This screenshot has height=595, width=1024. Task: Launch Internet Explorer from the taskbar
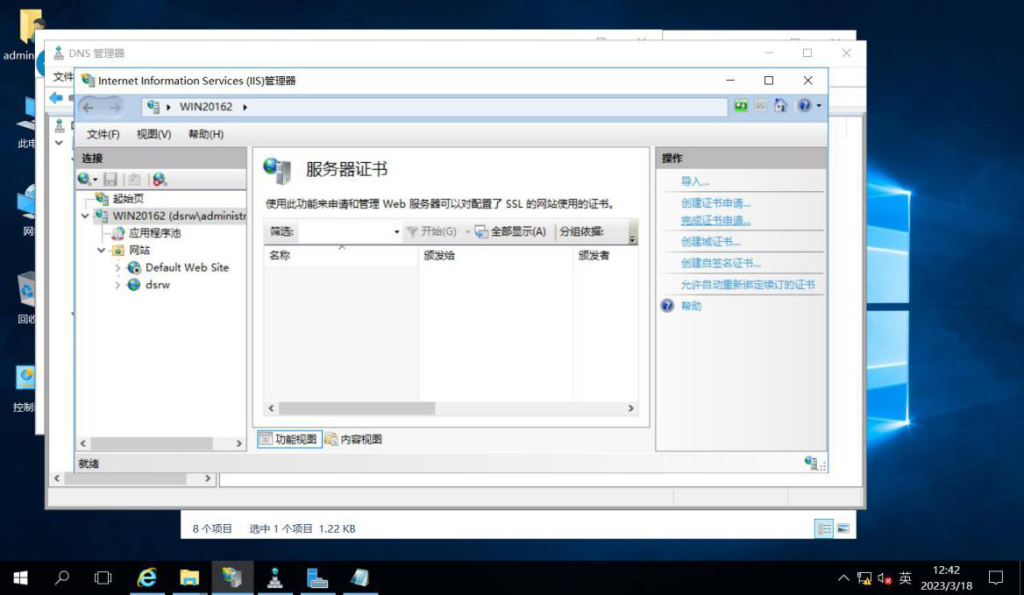pos(147,578)
